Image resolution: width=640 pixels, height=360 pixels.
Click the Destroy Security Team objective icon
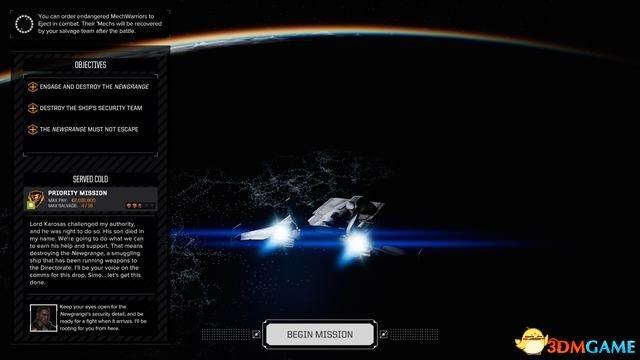pos(33,108)
